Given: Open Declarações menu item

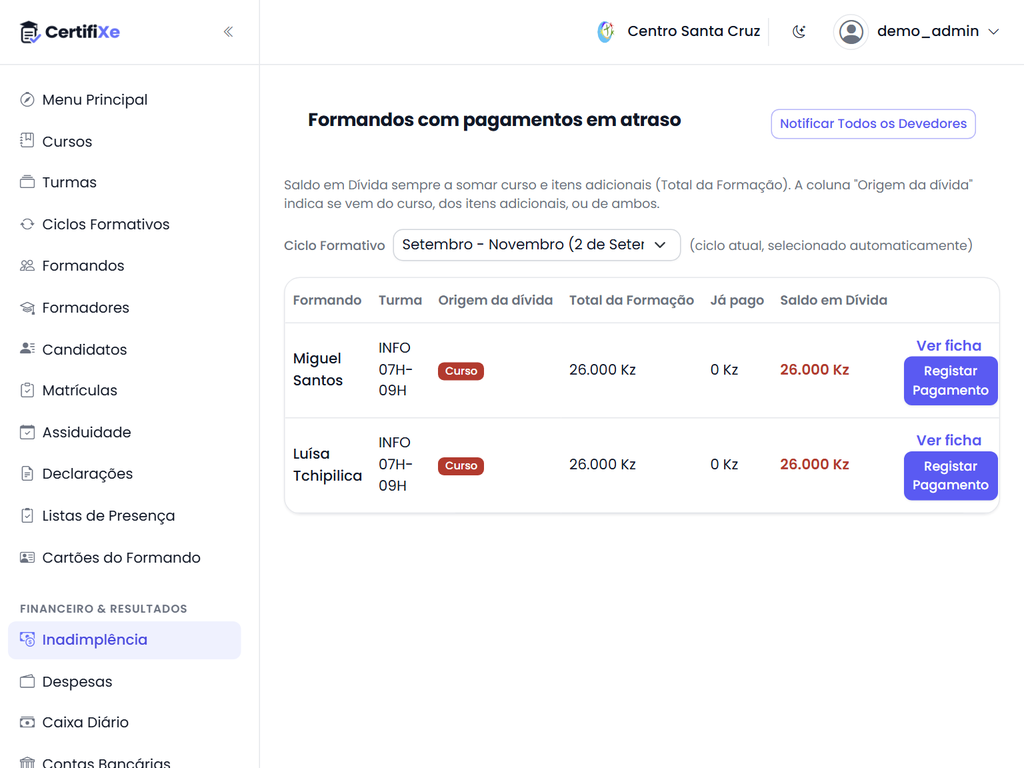Looking at the screenshot, I should click(x=124, y=473).
